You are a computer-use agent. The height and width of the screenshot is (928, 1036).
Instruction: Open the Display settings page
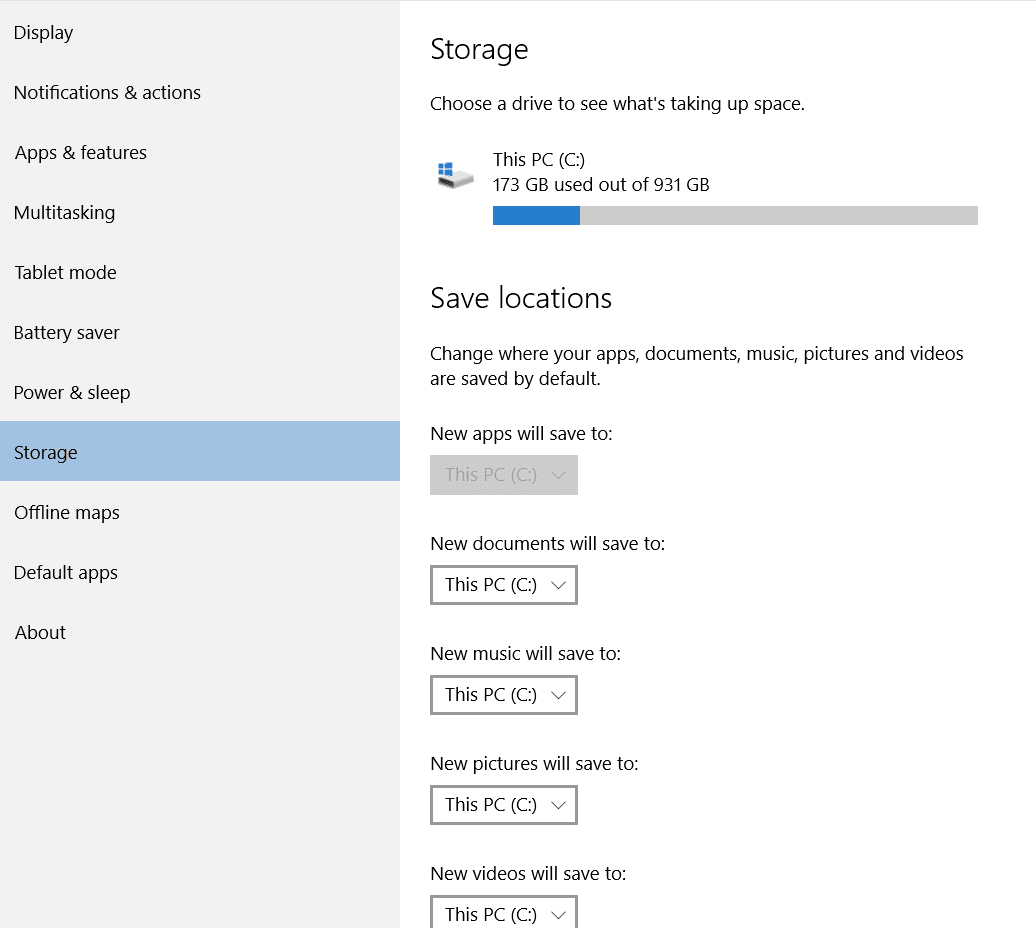[200, 32]
